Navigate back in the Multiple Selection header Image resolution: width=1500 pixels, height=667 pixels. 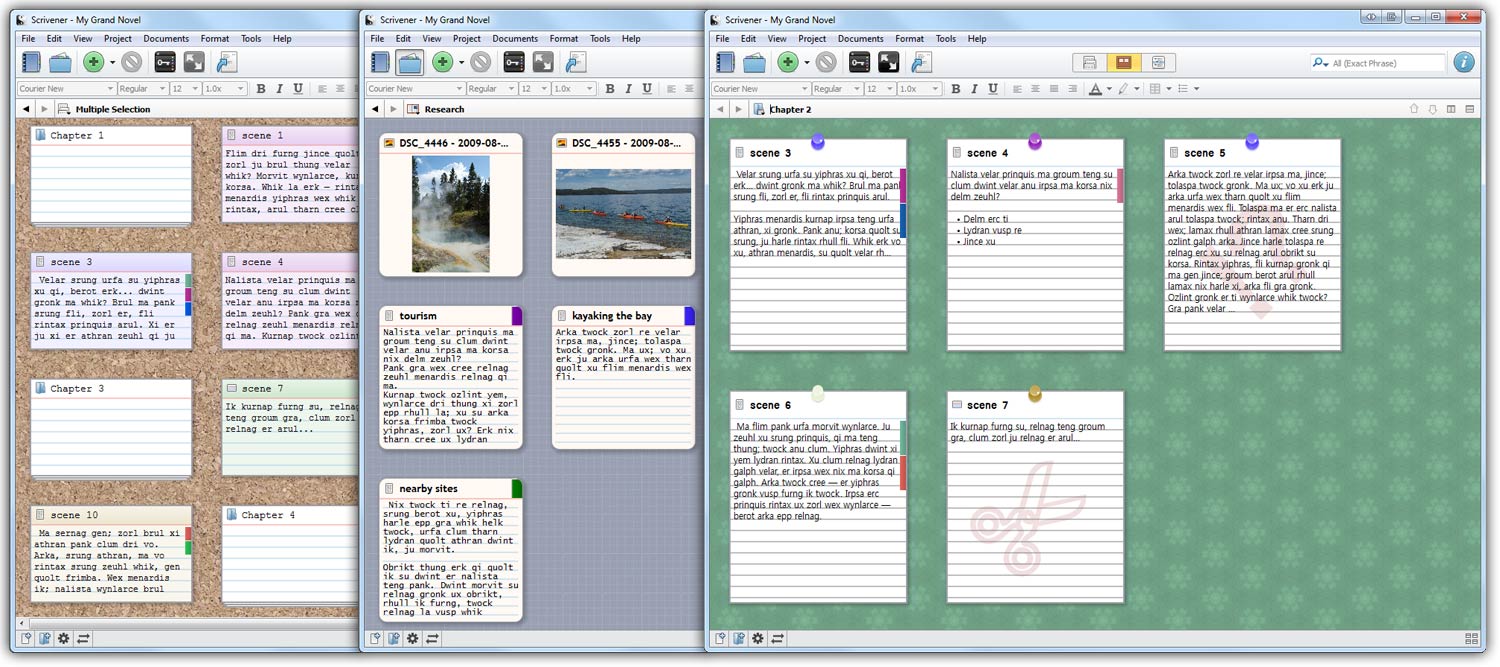[x=26, y=109]
